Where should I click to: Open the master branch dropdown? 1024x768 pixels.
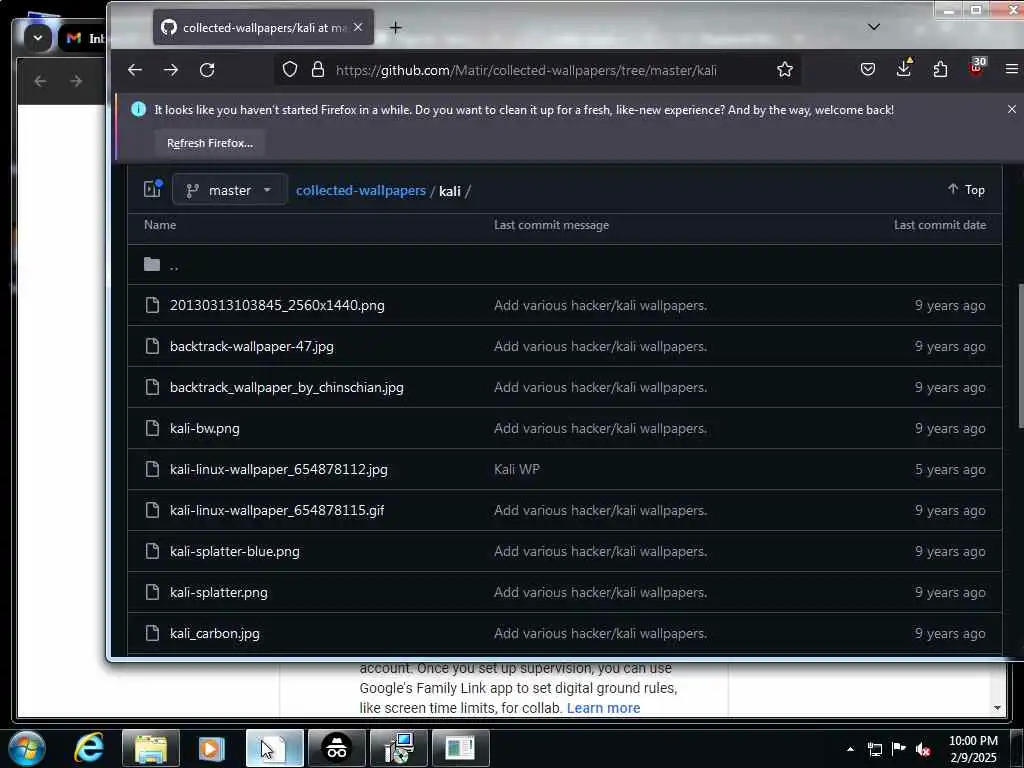tap(230, 190)
